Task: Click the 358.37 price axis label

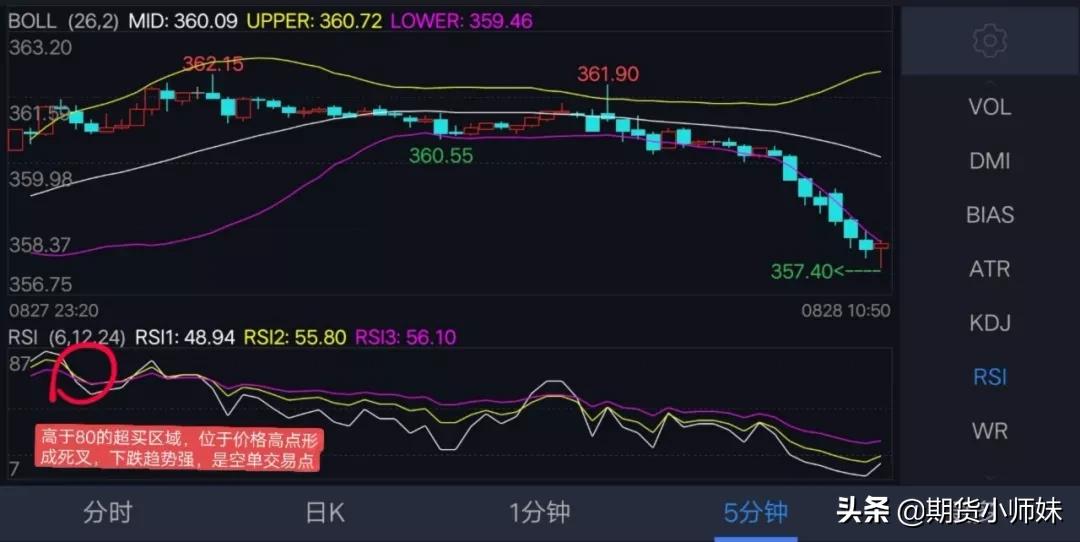Action: click(40, 245)
